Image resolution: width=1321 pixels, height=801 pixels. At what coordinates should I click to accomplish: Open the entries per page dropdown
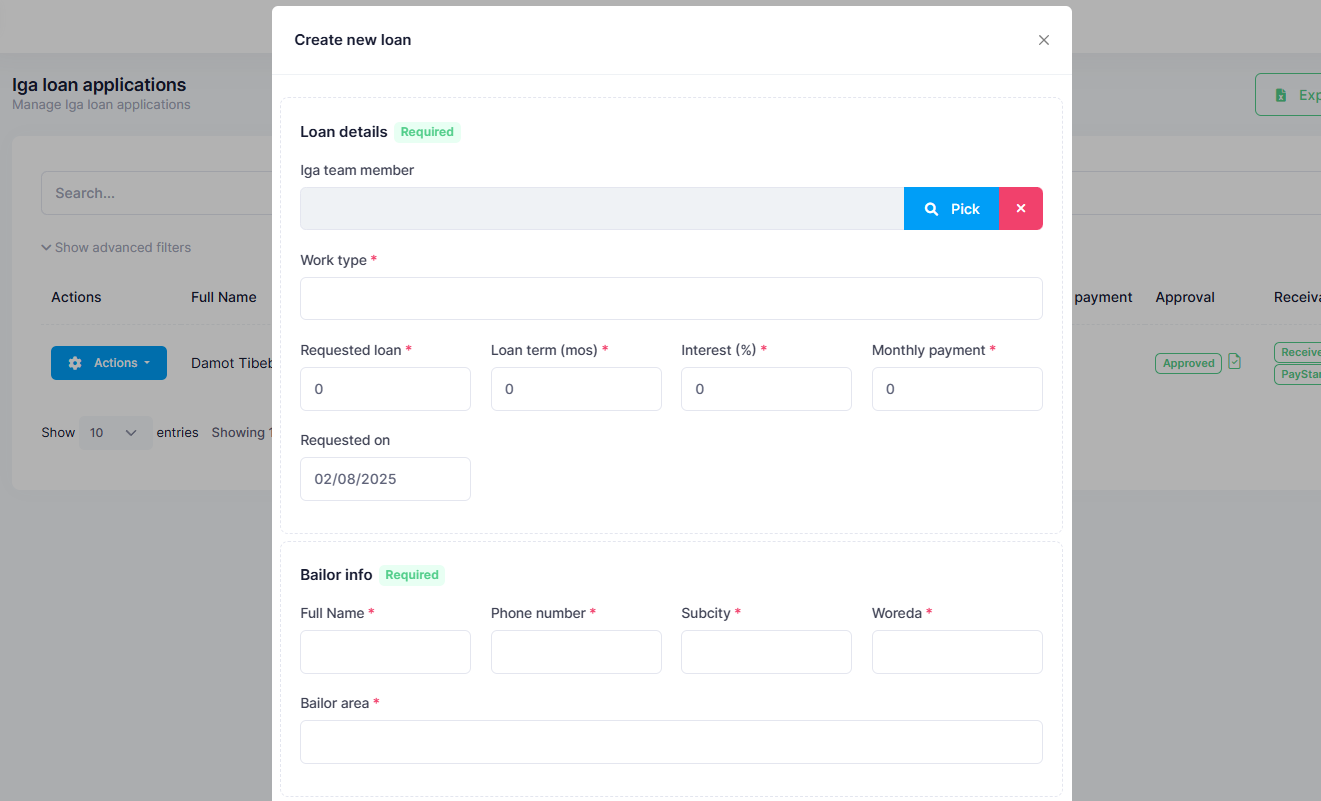coord(114,433)
